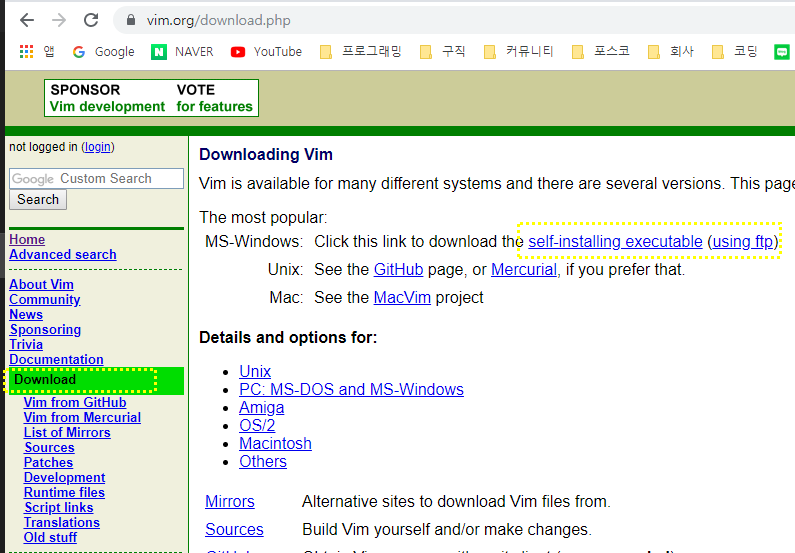The image size is (795, 553).
Task: Open the Amiga details link
Action: [x=262, y=408]
